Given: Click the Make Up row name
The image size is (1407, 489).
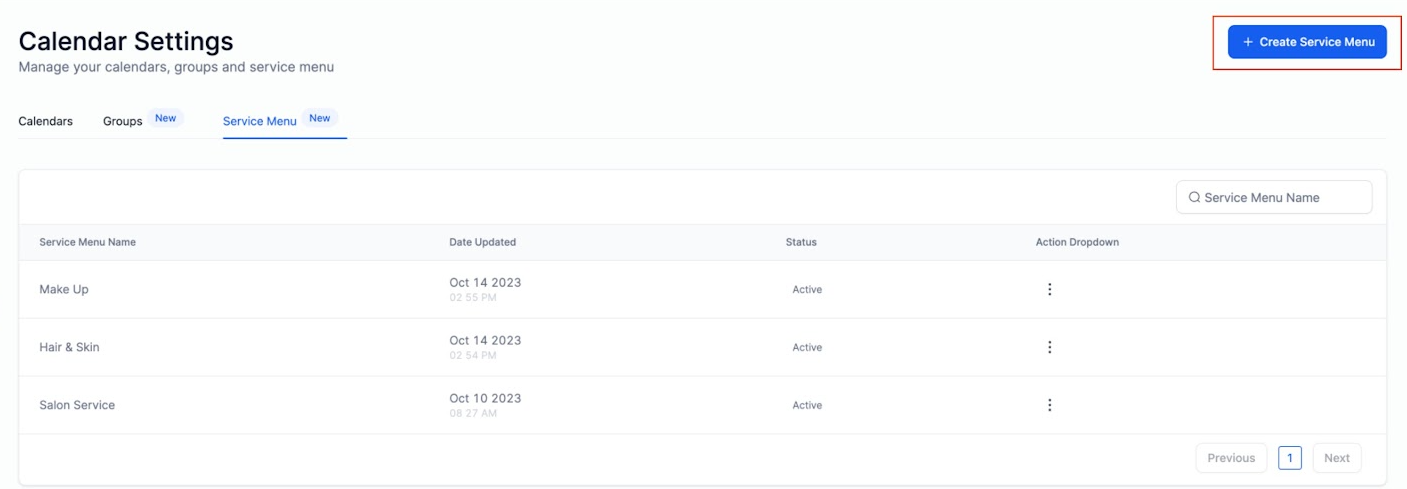Looking at the screenshot, I should coord(64,289).
